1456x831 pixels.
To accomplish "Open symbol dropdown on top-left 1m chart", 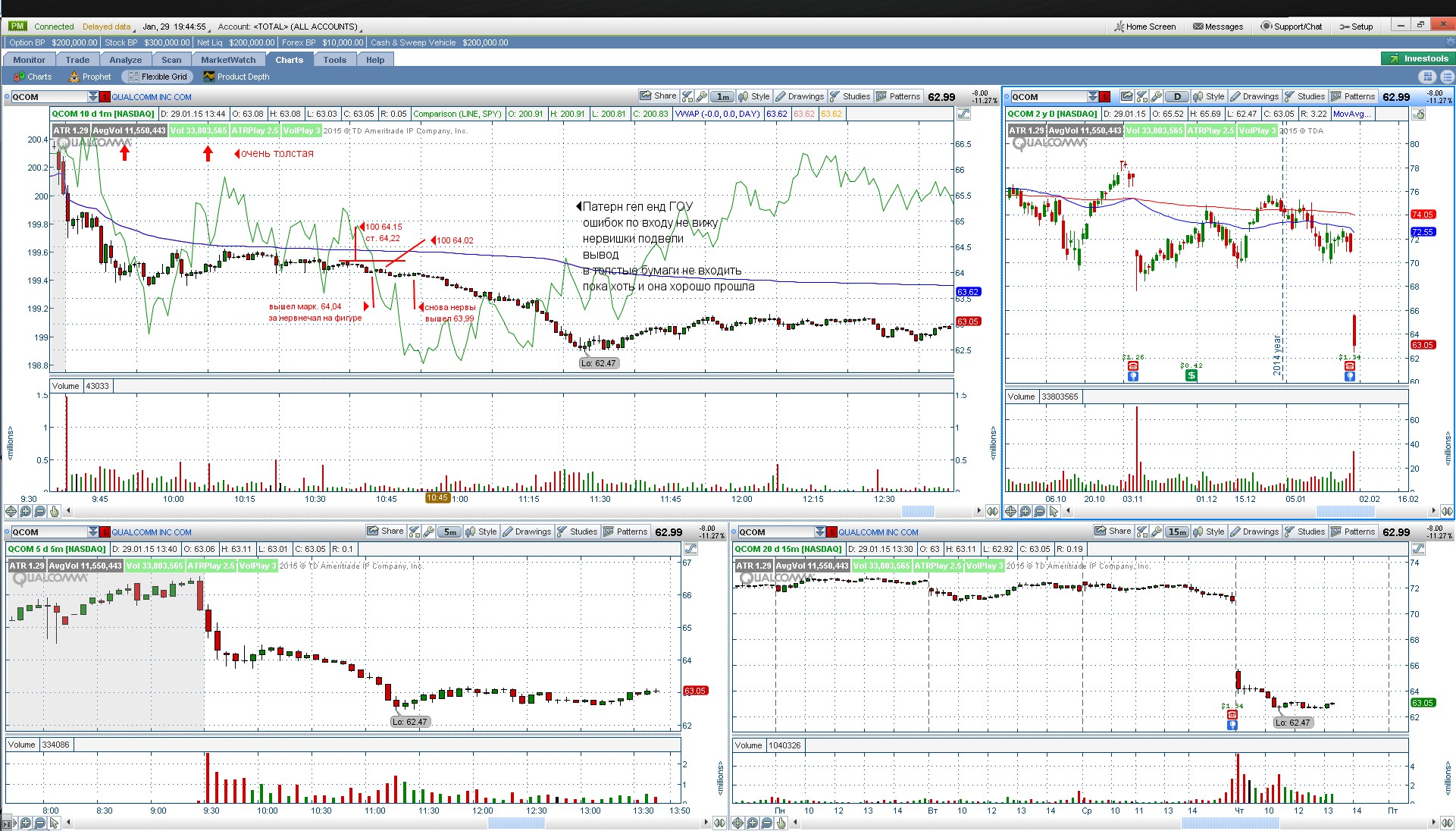I will [x=93, y=96].
